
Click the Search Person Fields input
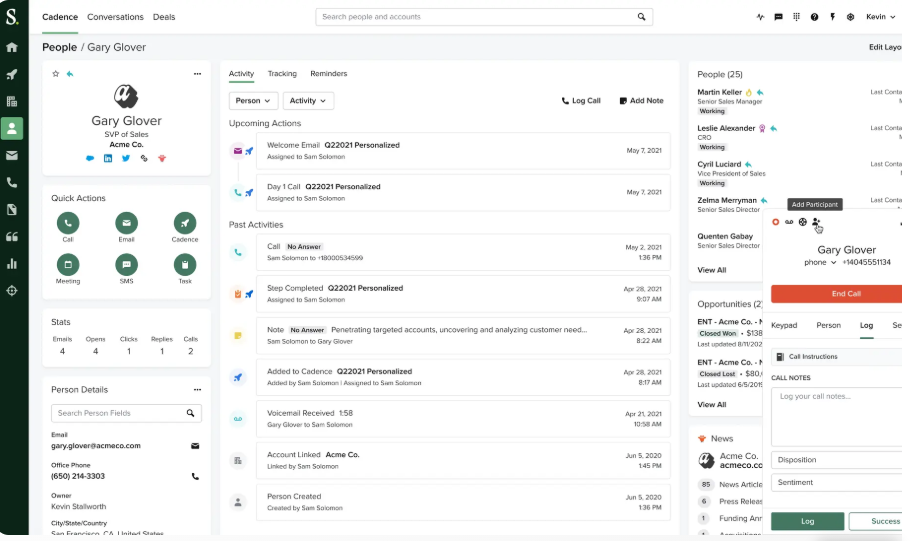pyautogui.click(x=126, y=413)
